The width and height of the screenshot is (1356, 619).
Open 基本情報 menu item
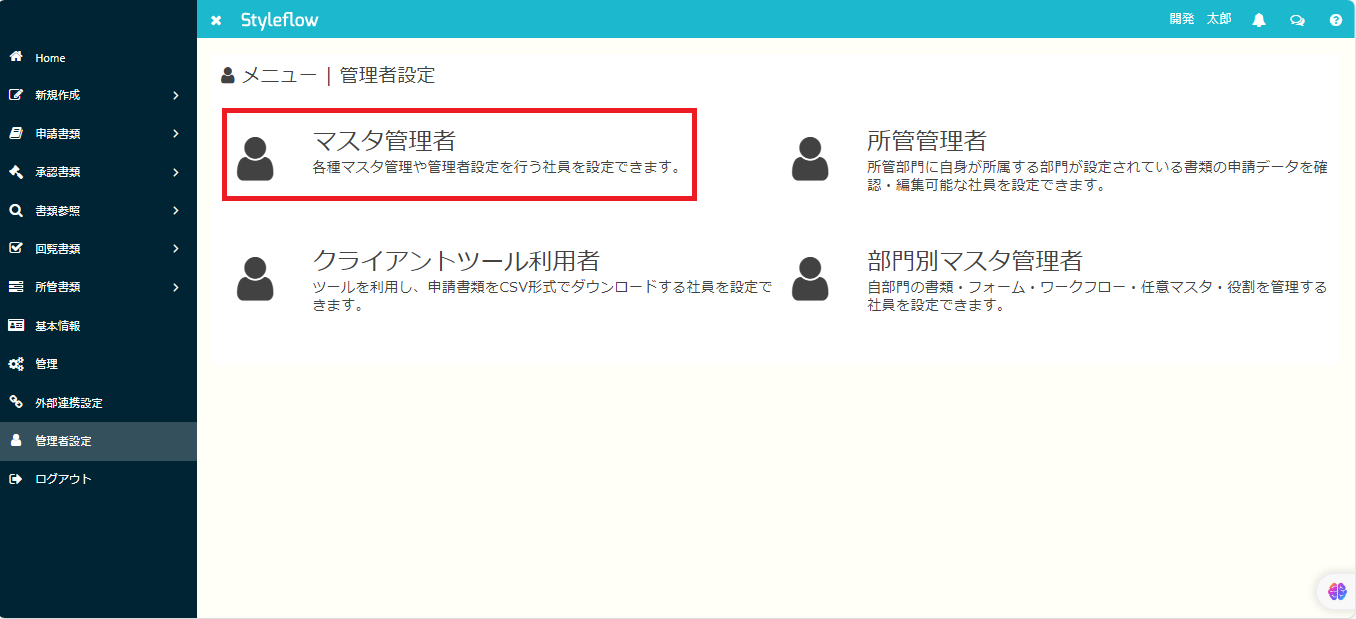coord(98,326)
